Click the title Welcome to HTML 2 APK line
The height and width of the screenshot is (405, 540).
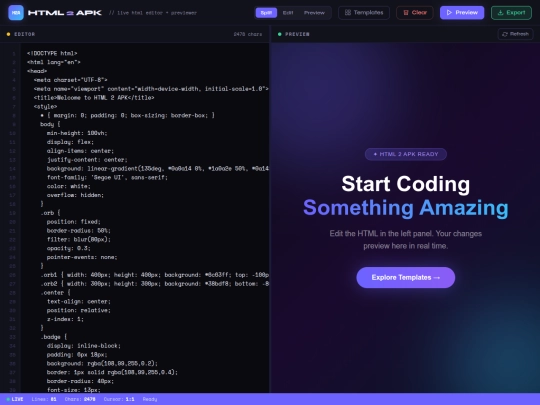(94, 98)
